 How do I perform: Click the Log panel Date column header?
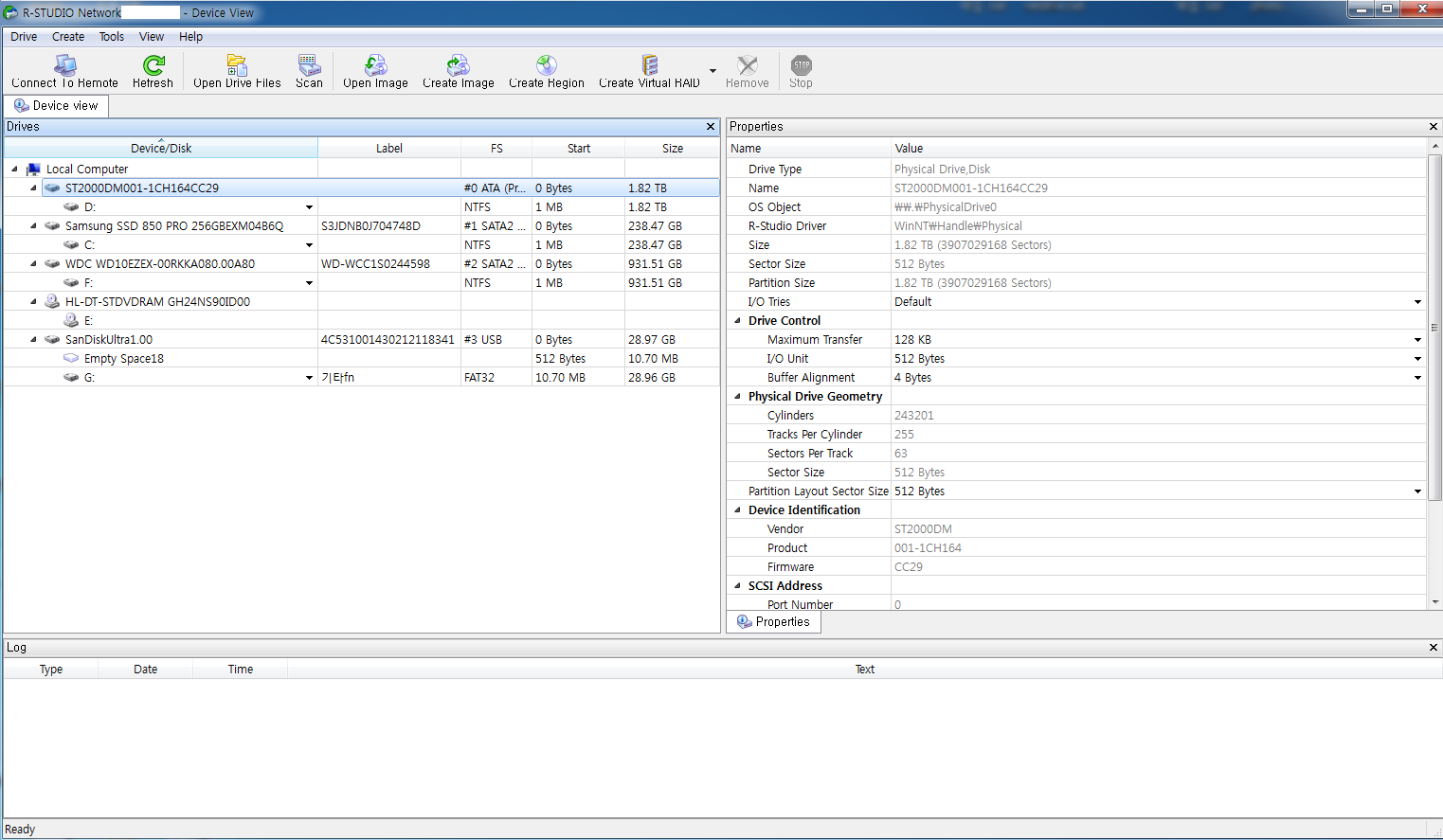146,670
